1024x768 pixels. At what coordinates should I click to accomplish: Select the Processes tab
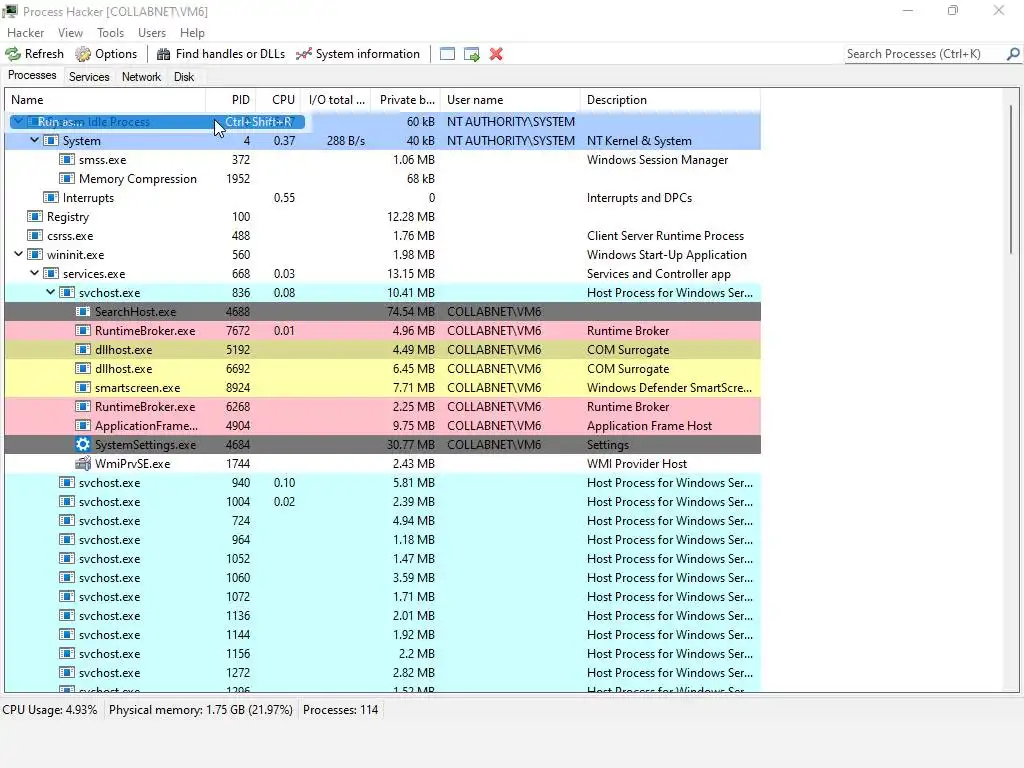pyautogui.click(x=32, y=76)
